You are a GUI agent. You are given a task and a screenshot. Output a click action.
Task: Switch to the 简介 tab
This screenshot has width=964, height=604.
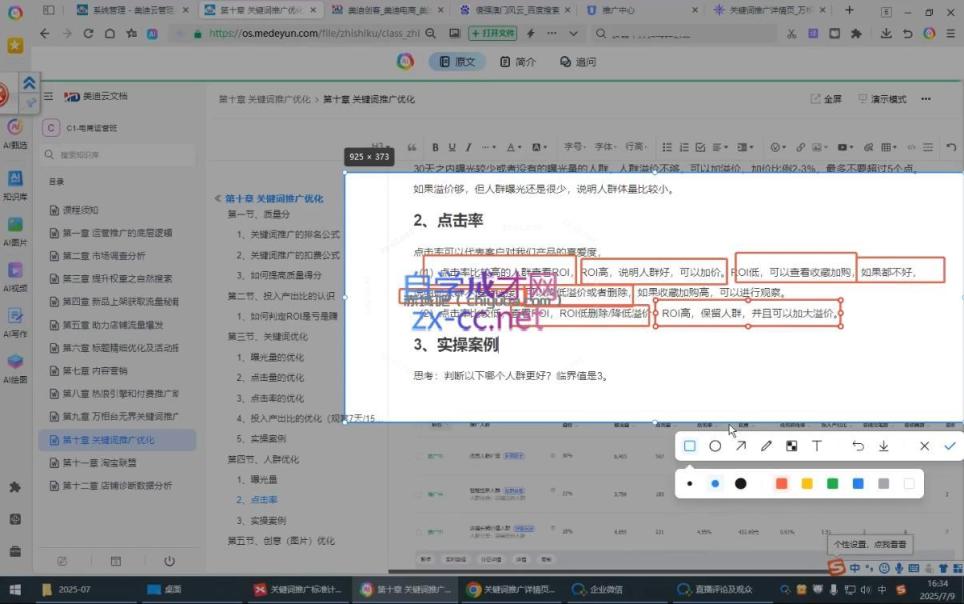(518, 62)
